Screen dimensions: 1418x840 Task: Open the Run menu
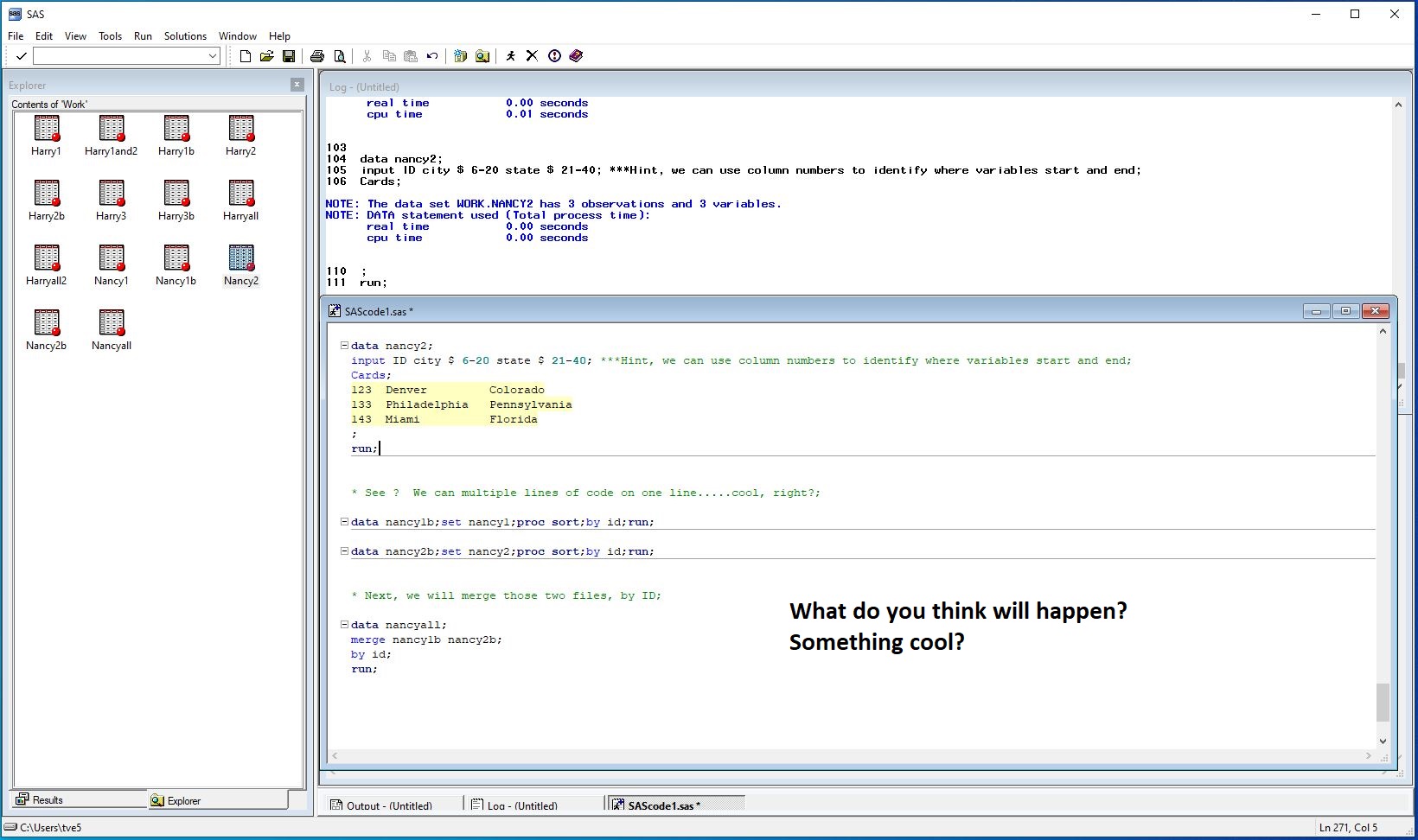click(x=143, y=36)
